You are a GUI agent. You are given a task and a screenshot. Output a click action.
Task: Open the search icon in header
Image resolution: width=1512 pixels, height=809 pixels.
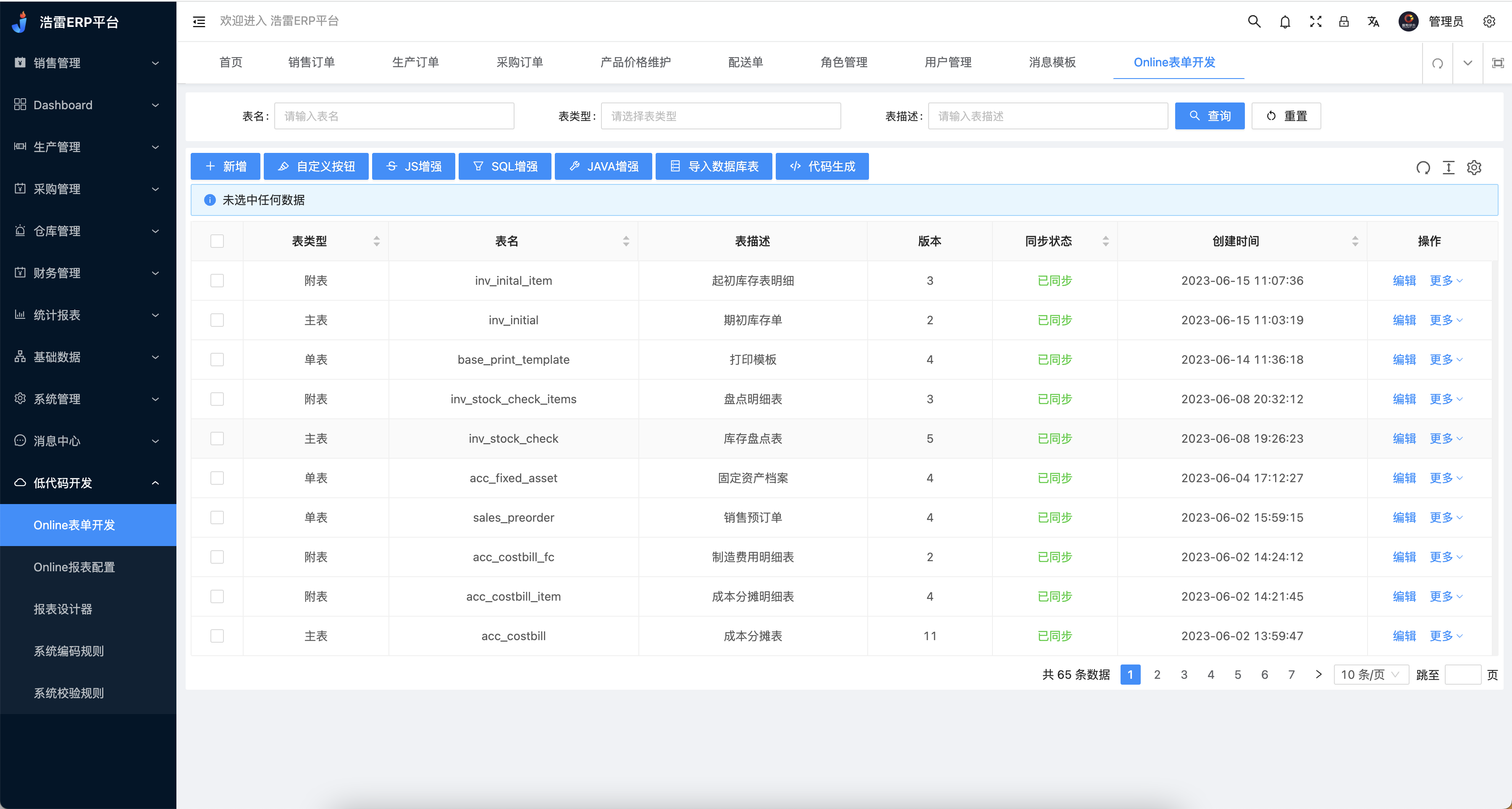tap(1254, 22)
